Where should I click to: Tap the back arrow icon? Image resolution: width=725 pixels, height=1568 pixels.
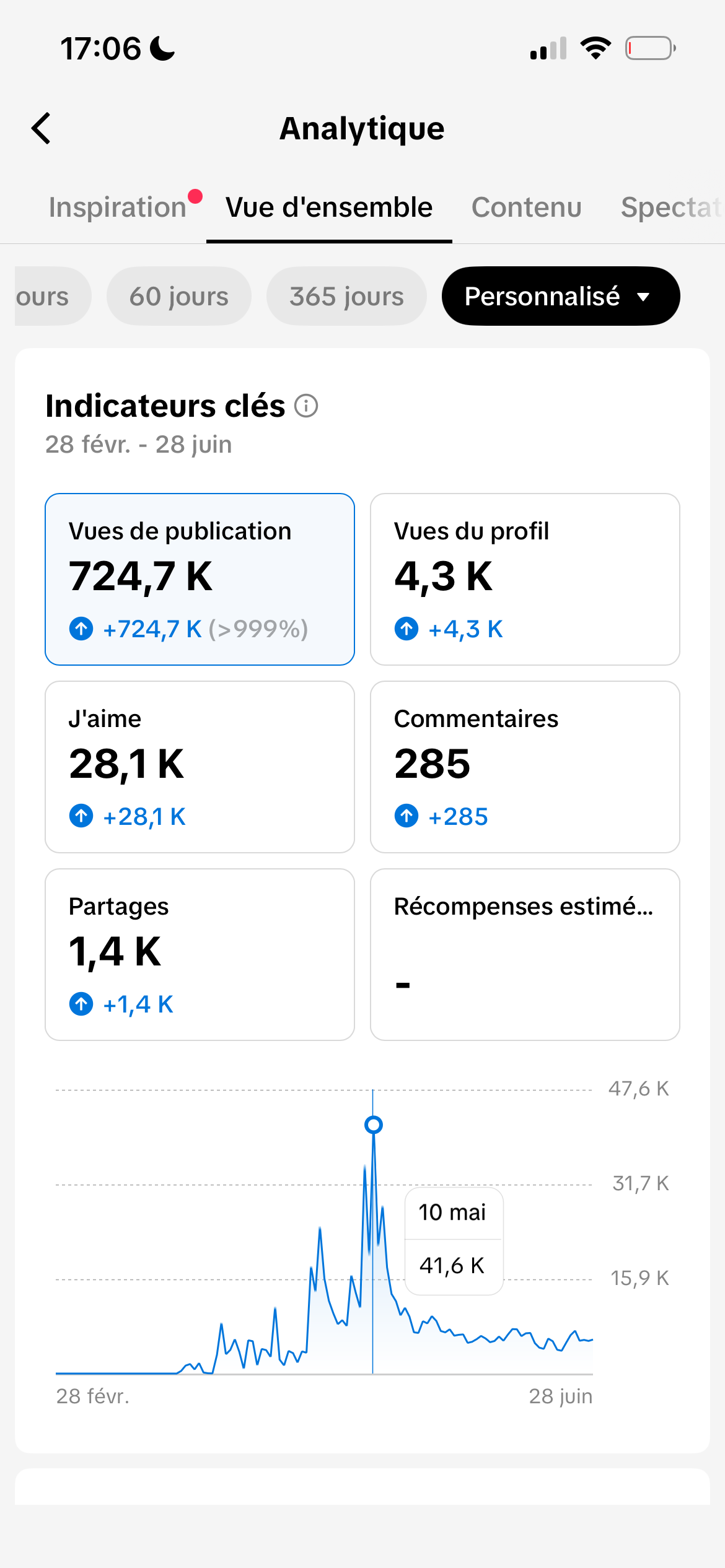click(x=41, y=128)
